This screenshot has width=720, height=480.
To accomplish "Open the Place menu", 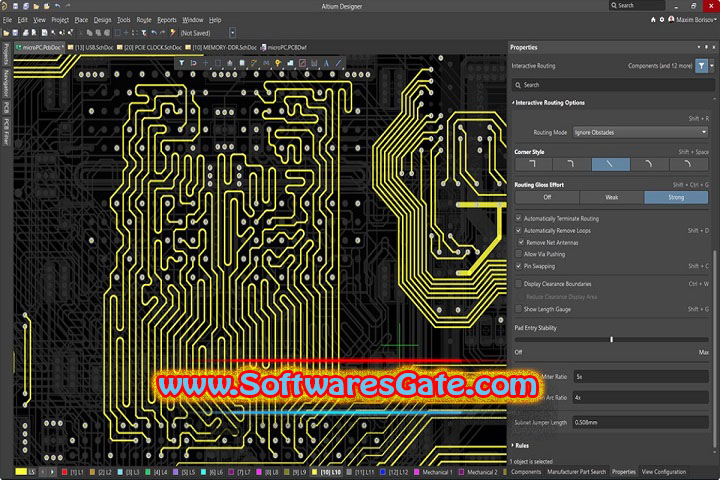I will tap(81, 20).
